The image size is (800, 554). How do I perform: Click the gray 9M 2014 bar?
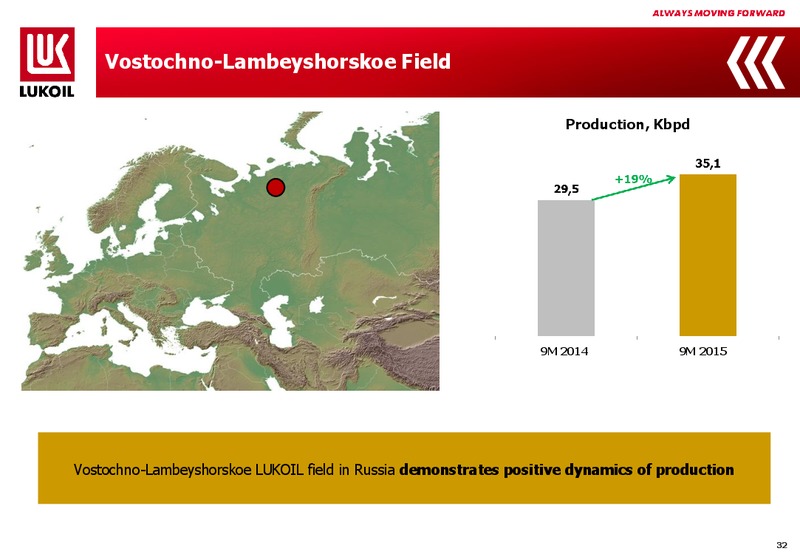[566, 268]
